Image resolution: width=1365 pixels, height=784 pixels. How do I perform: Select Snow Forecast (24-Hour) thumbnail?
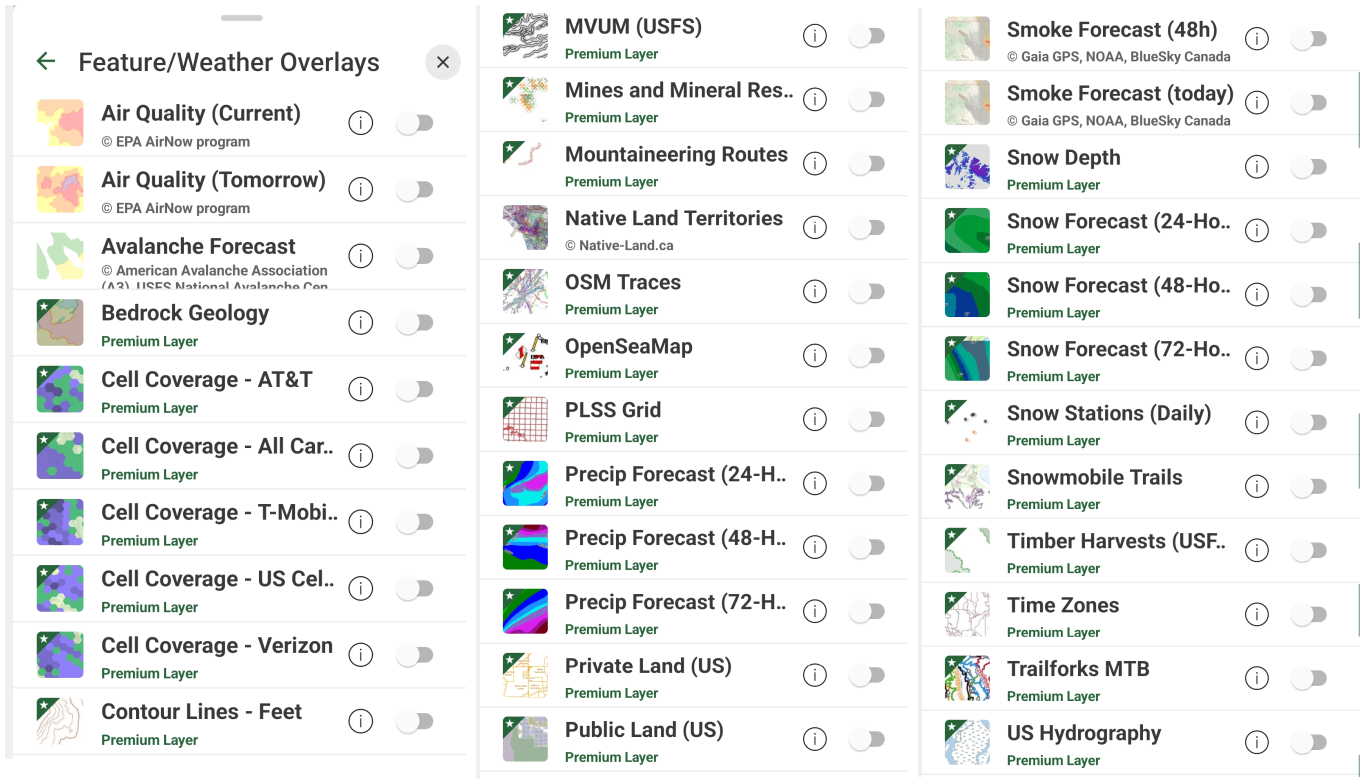pyautogui.click(x=967, y=231)
